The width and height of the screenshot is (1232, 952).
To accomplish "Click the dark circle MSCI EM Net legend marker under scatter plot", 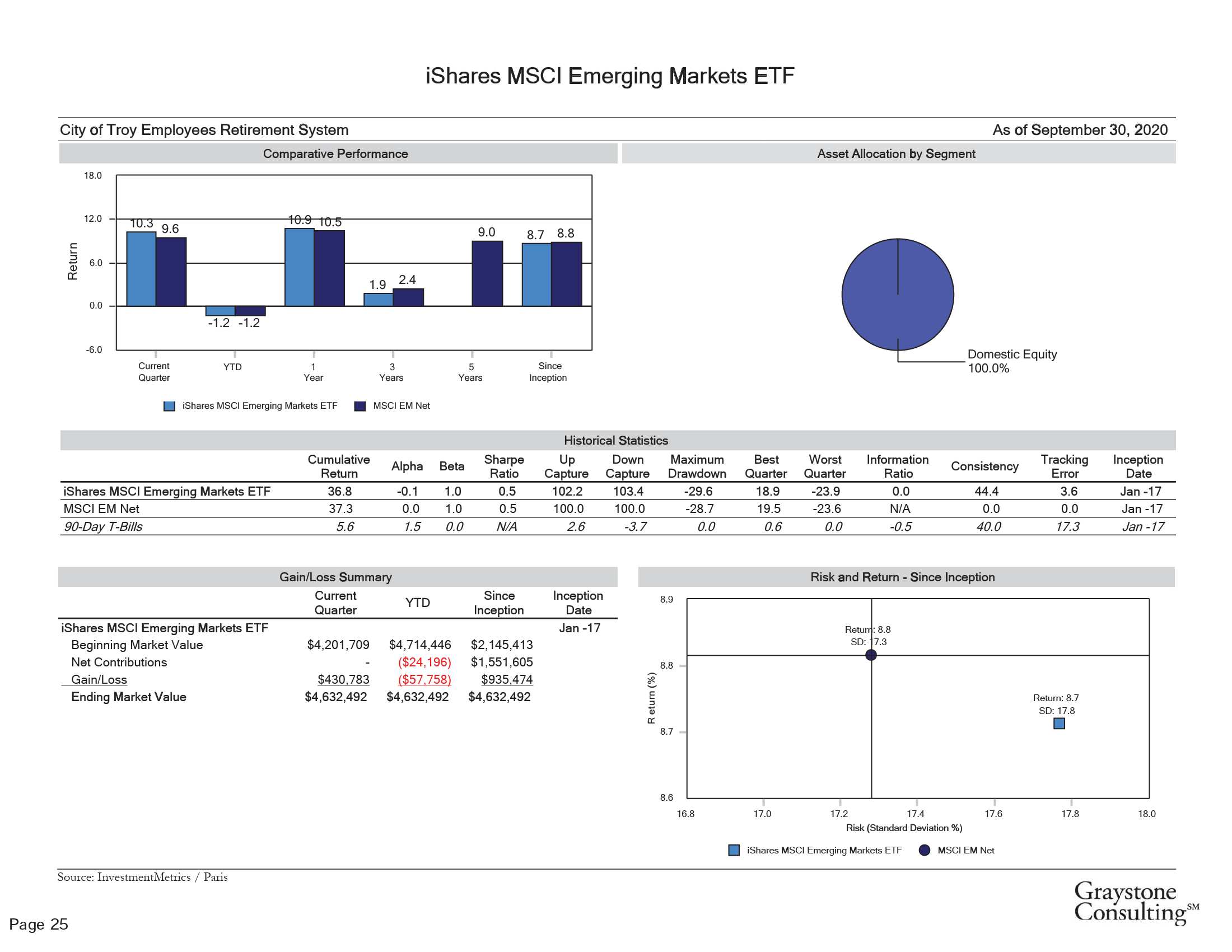I will coord(924,850).
